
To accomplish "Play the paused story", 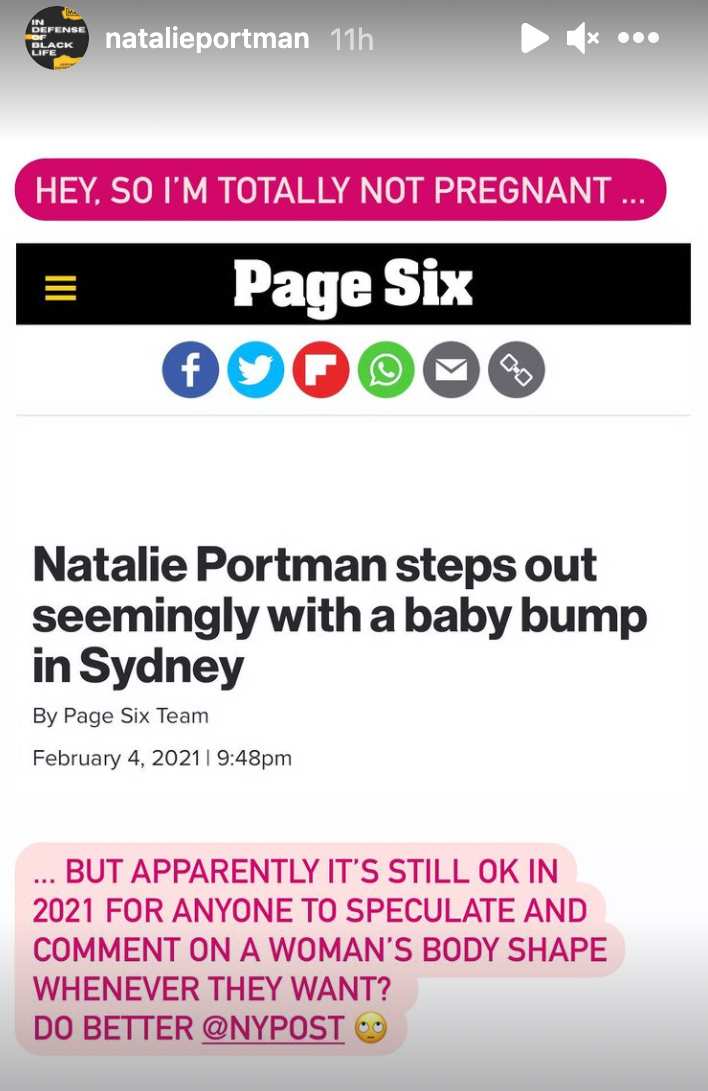I will coord(534,38).
